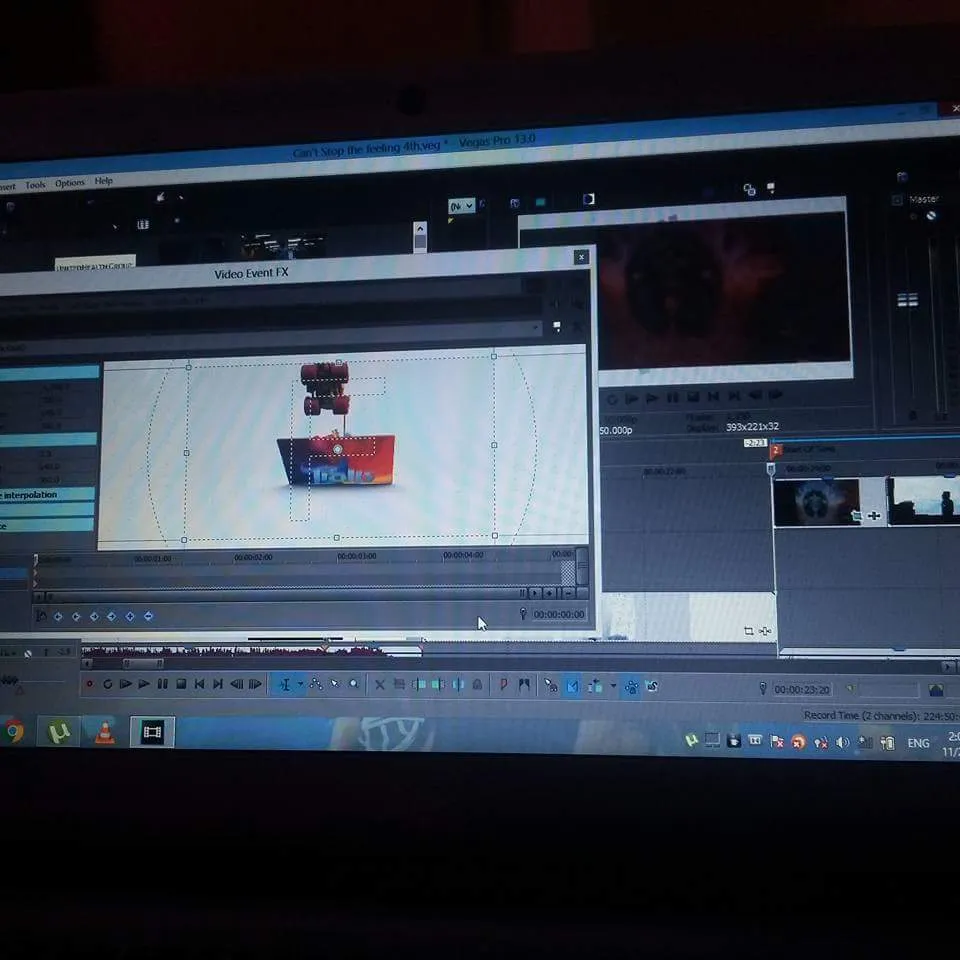
Task: Click the Trim End icon
Action: click(438, 685)
